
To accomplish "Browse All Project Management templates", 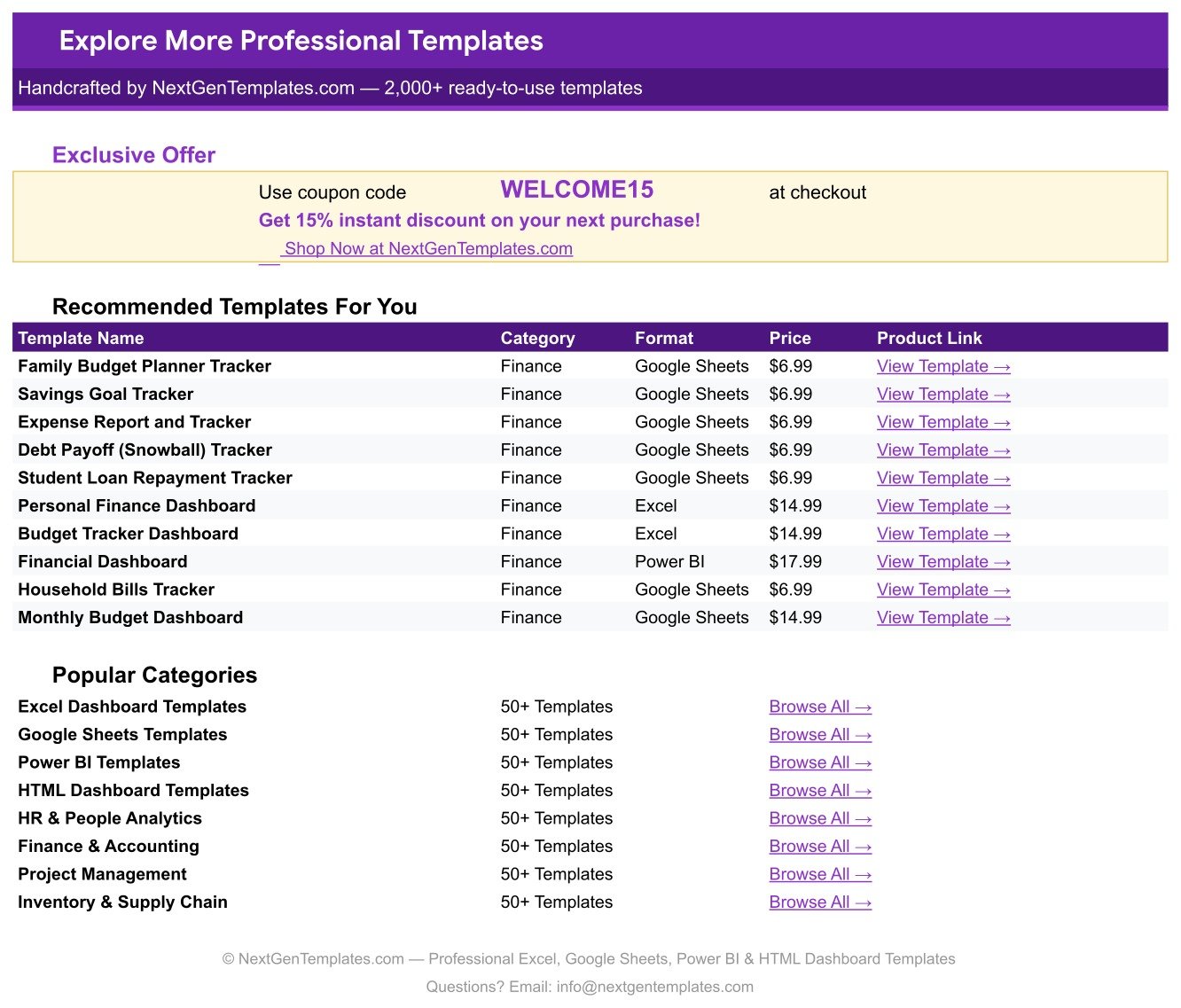I will pyautogui.click(x=820, y=874).
